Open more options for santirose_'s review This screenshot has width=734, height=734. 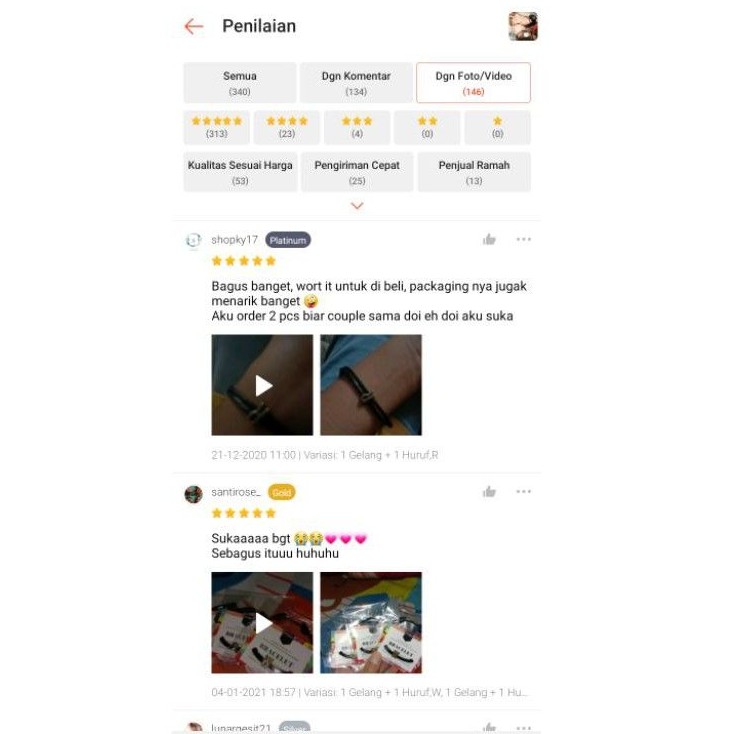tap(523, 492)
